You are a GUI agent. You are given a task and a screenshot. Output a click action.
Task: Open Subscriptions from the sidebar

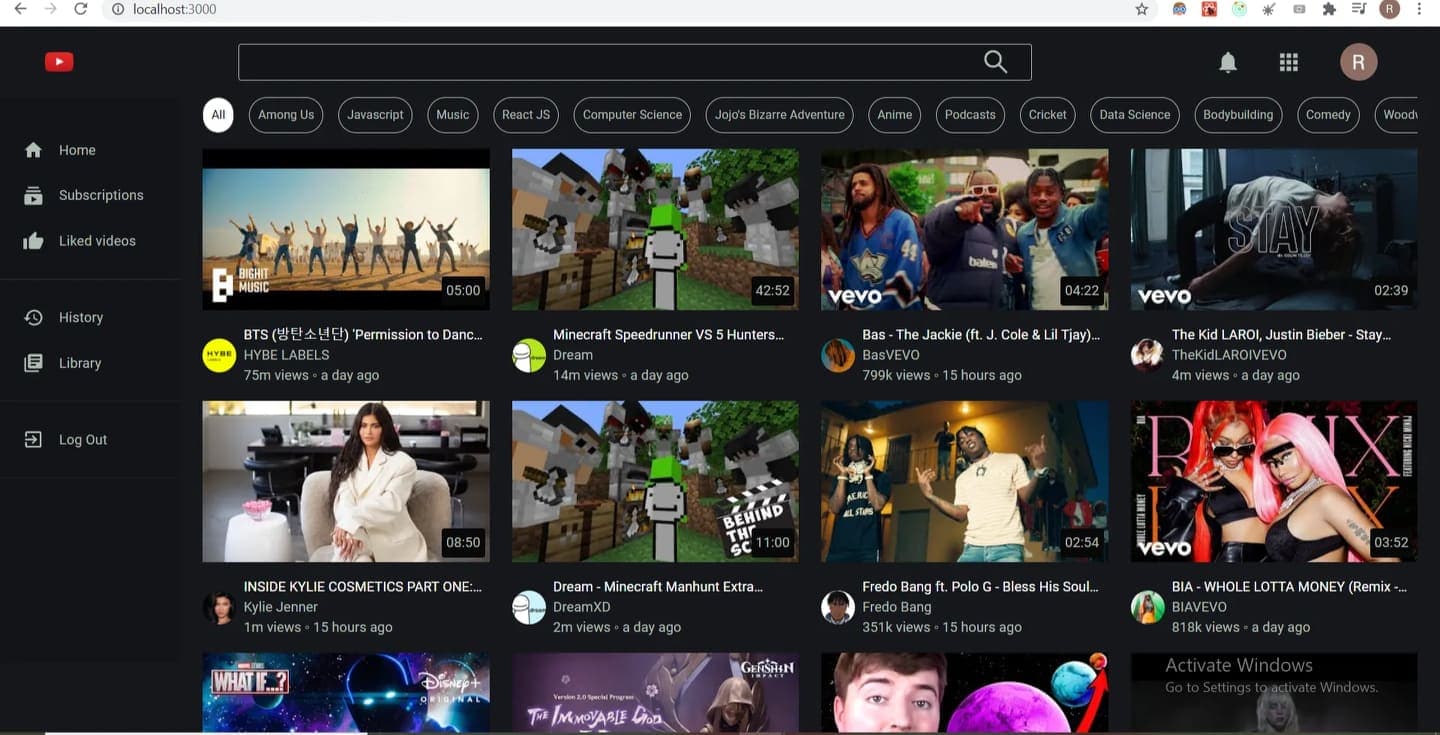click(x=101, y=195)
